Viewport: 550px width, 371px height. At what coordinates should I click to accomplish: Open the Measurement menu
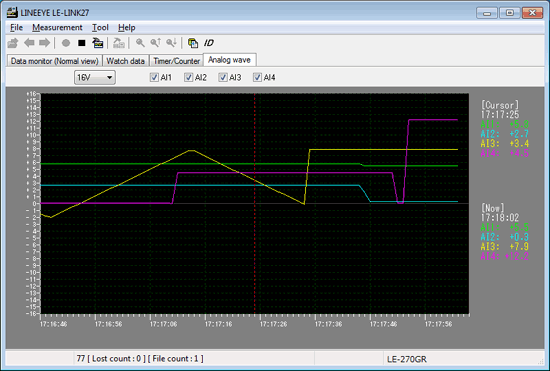pyautogui.click(x=57, y=27)
